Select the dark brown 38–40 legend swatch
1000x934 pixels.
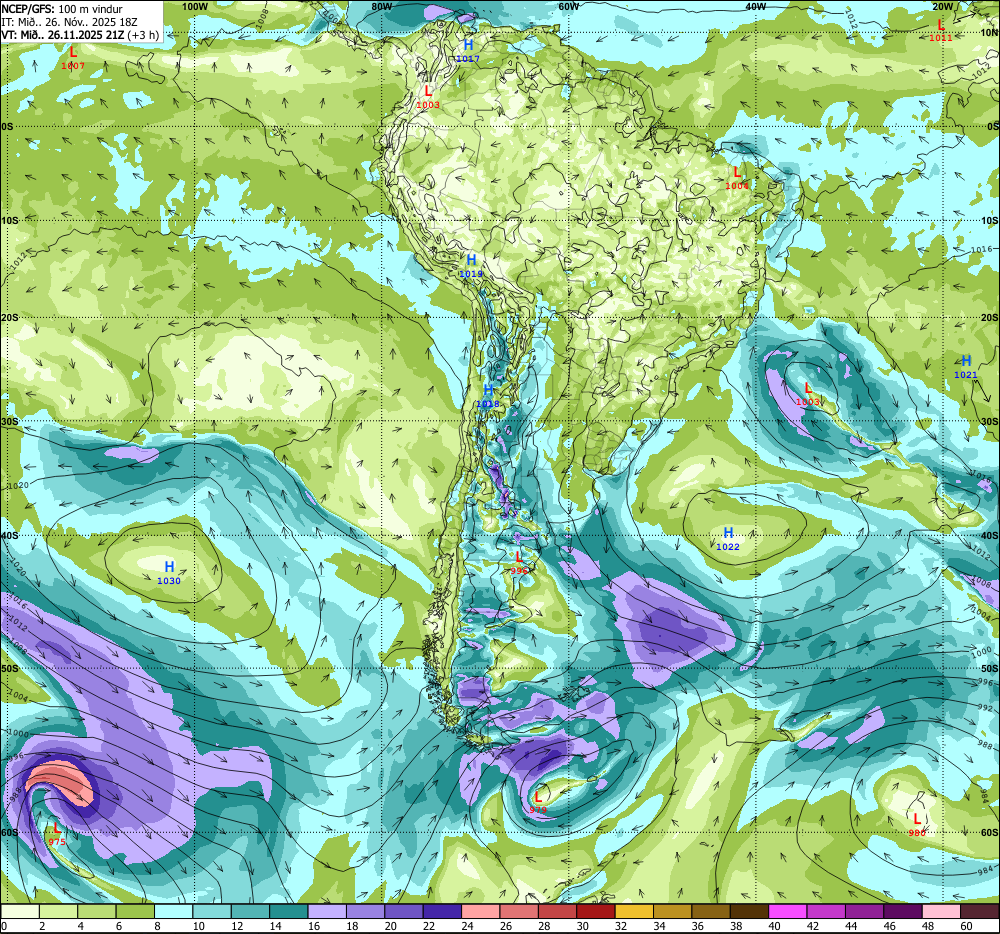coord(749,911)
